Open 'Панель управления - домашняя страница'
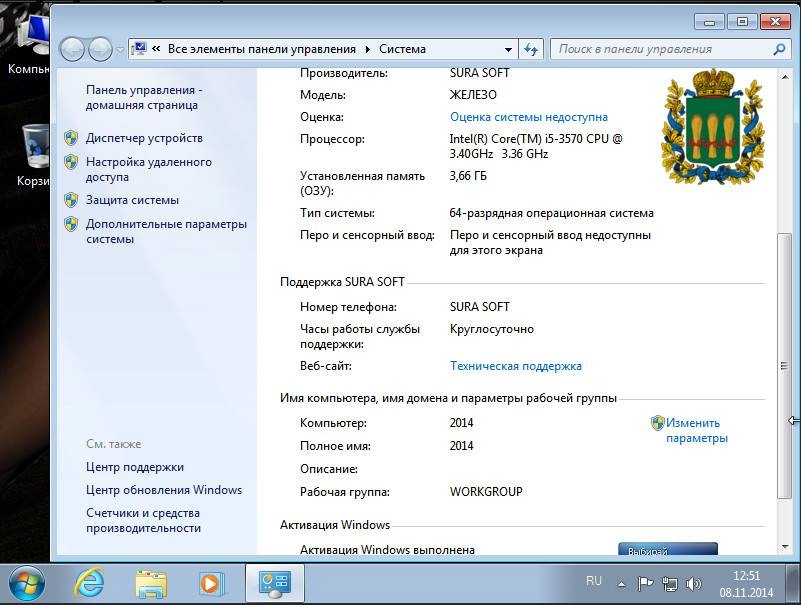The image size is (801, 605). click(144, 97)
